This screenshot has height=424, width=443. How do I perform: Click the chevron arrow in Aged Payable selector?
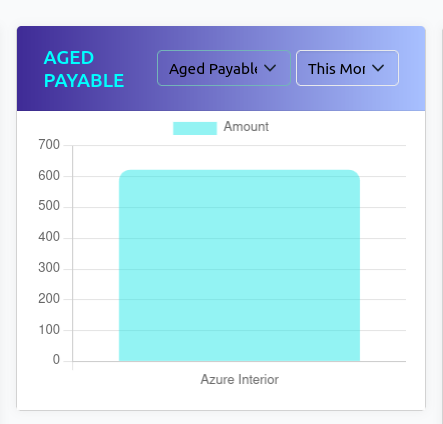270,68
